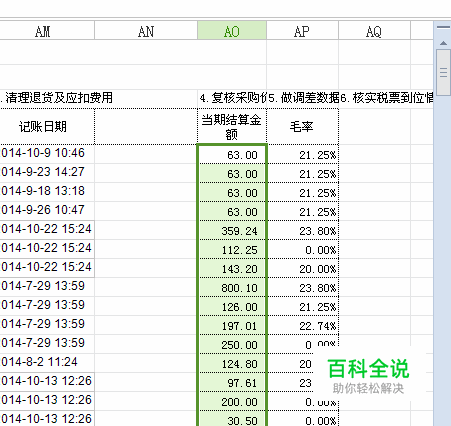This screenshot has width=451, height=426.
Task: Select highlighted column AO header
Action: coord(232,31)
